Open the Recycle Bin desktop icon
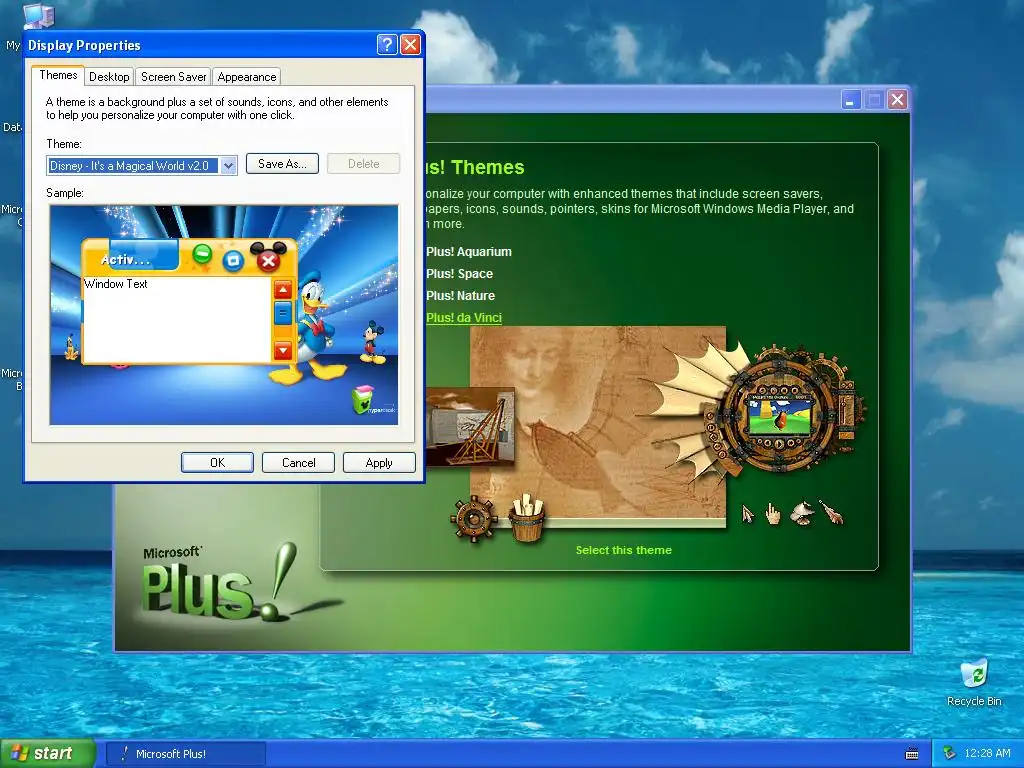The width and height of the screenshot is (1024, 768). pyautogui.click(x=974, y=683)
